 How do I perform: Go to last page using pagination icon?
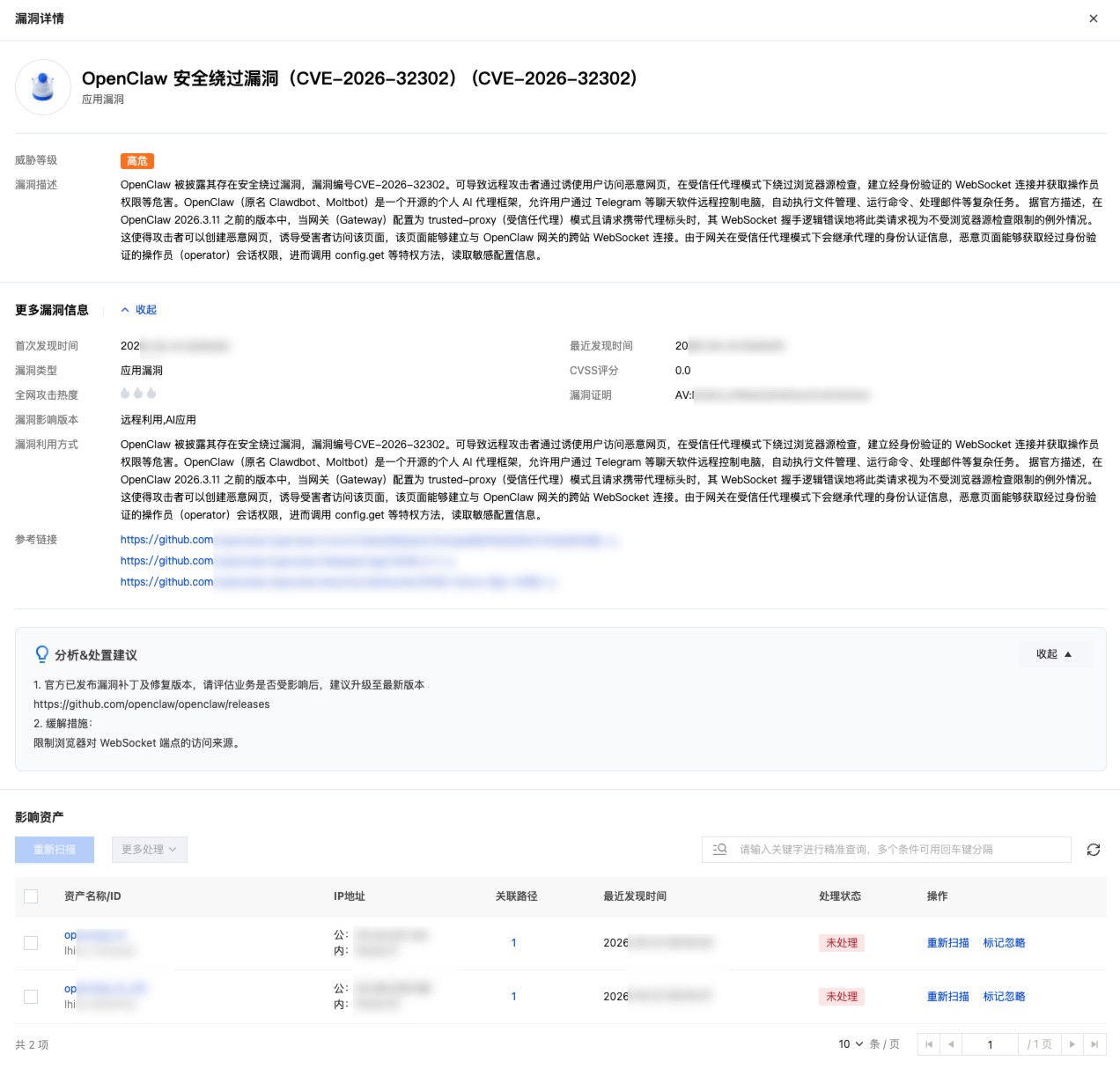coord(1094,1044)
